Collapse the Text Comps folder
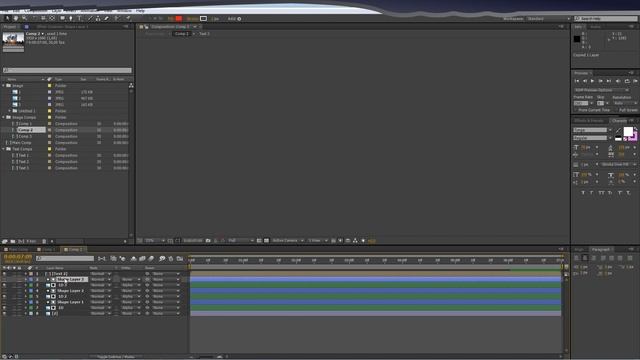Viewport: 640px width, 360px height. [x=4, y=149]
